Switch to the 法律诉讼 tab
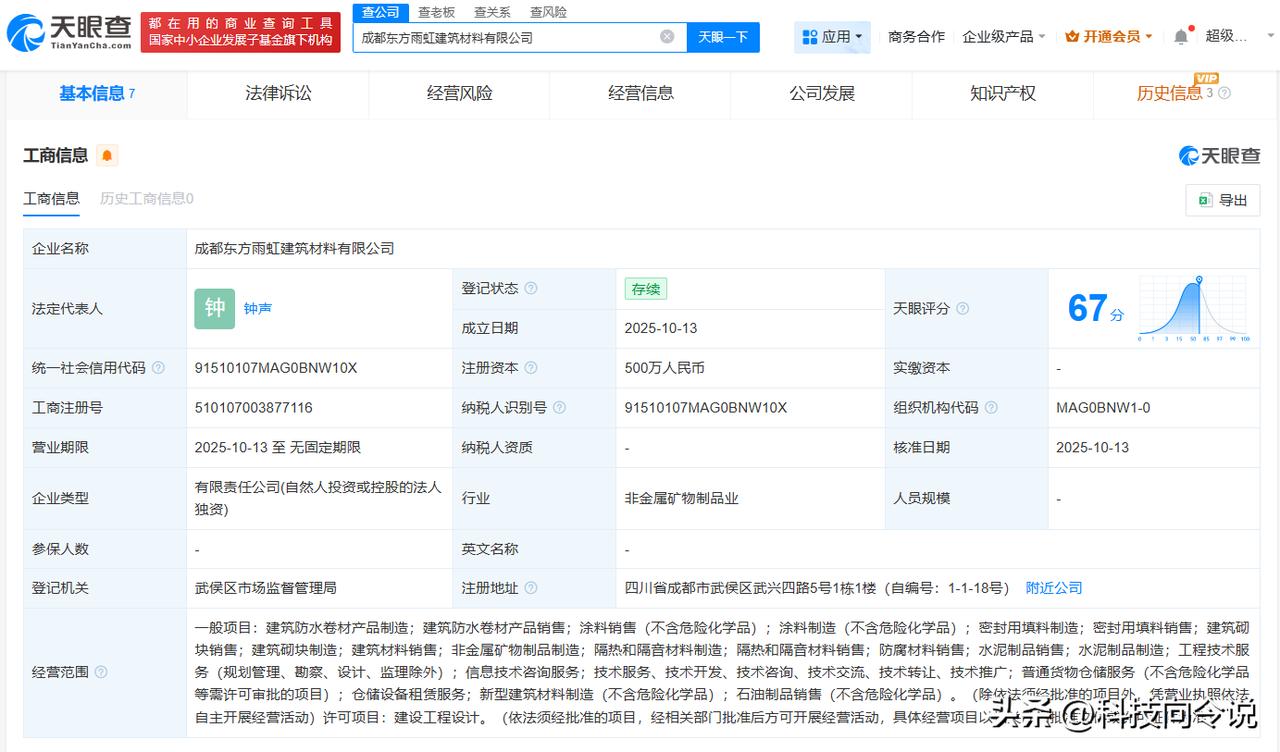The height and width of the screenshot is (752, 1280). coord(278,94)
